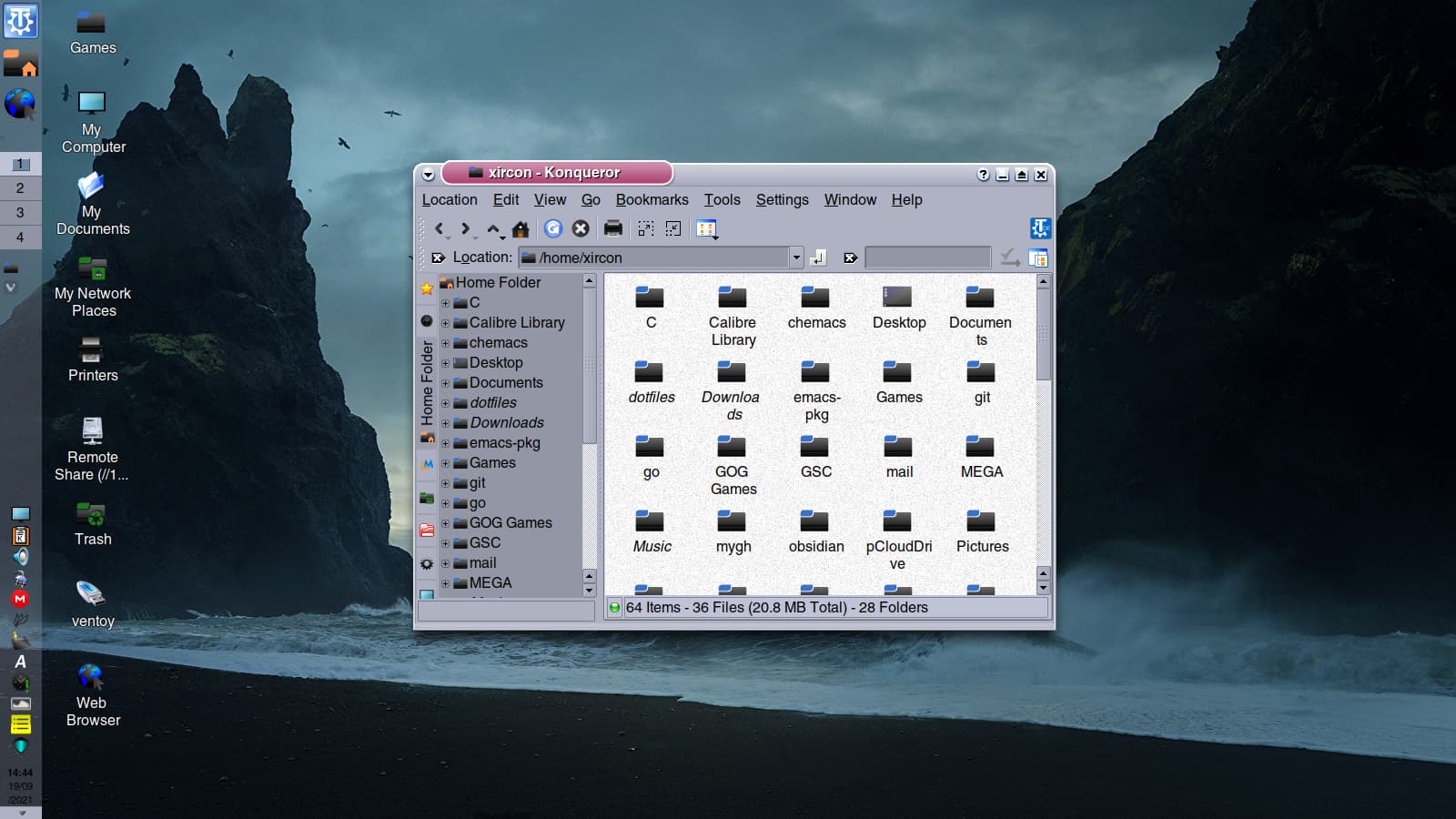
Task: Open the window menu button left of title
Action: coord(428,174)
